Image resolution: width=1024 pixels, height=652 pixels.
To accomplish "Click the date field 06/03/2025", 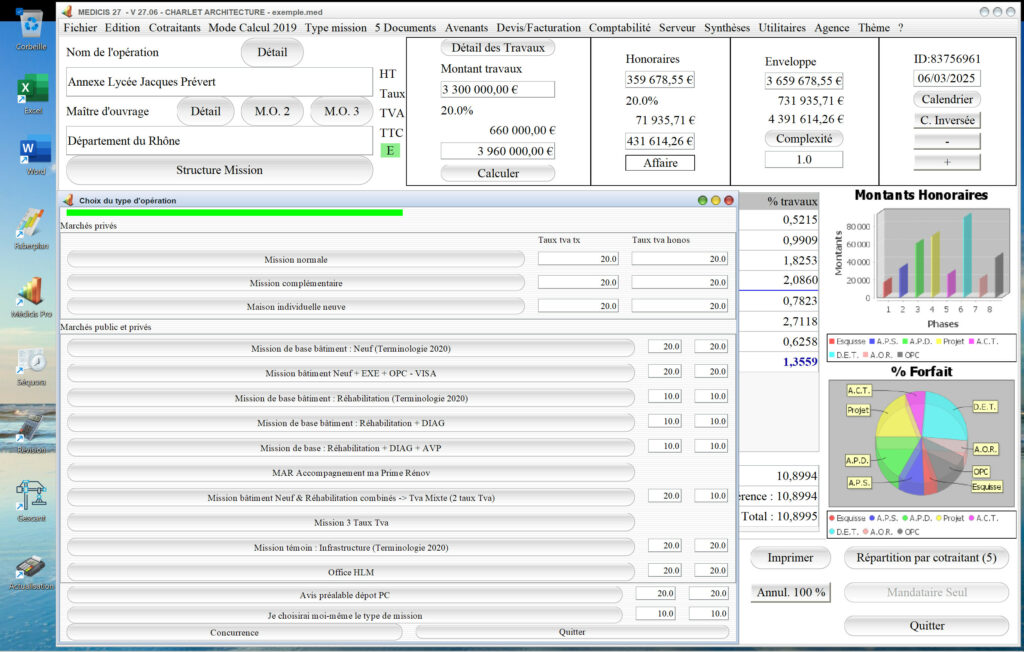I will 946,78.
